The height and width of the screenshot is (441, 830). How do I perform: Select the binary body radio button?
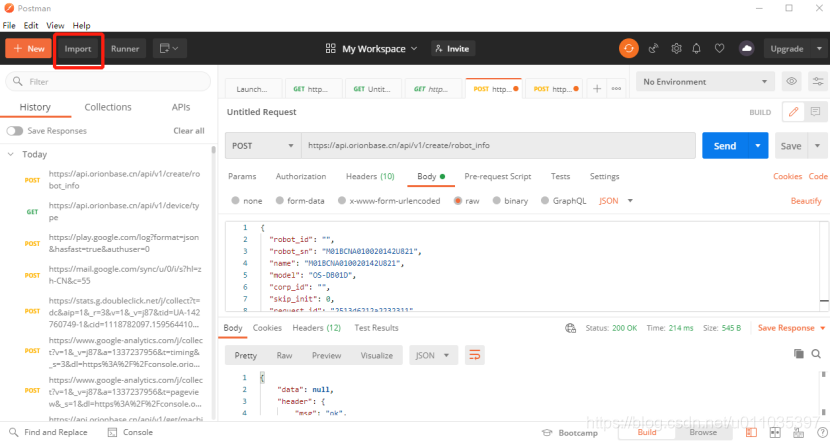point(497,201)
